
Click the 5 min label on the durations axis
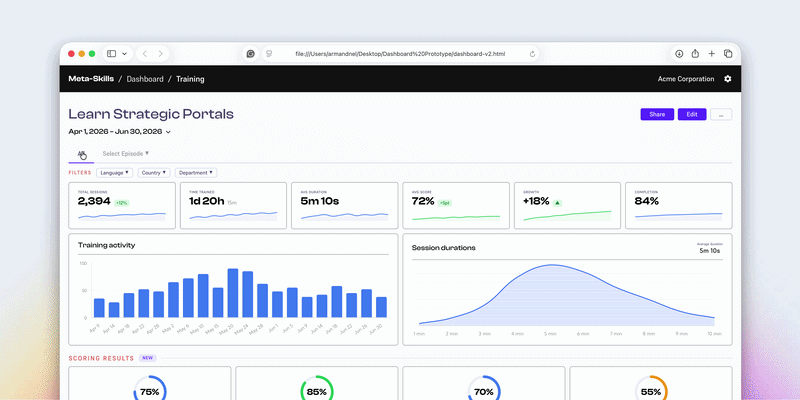[550, 334]
